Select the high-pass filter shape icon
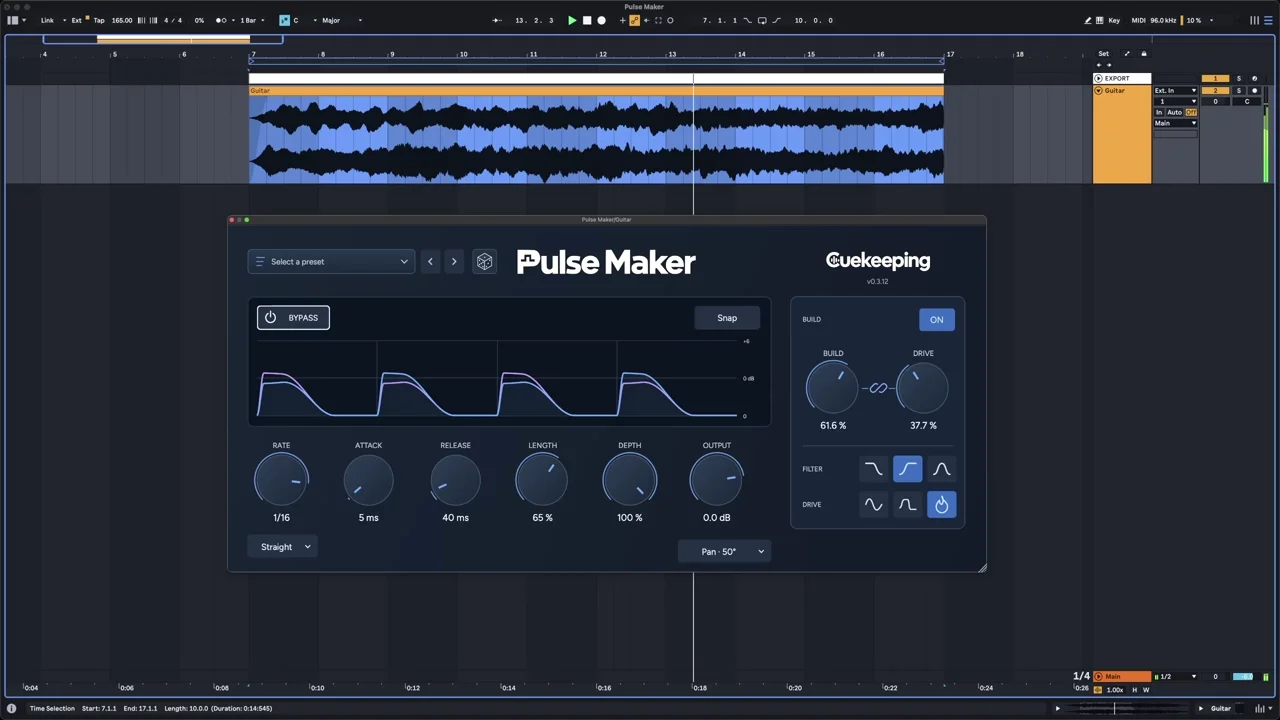Viewport: 1280px width, 720px height. click(907, 469)
